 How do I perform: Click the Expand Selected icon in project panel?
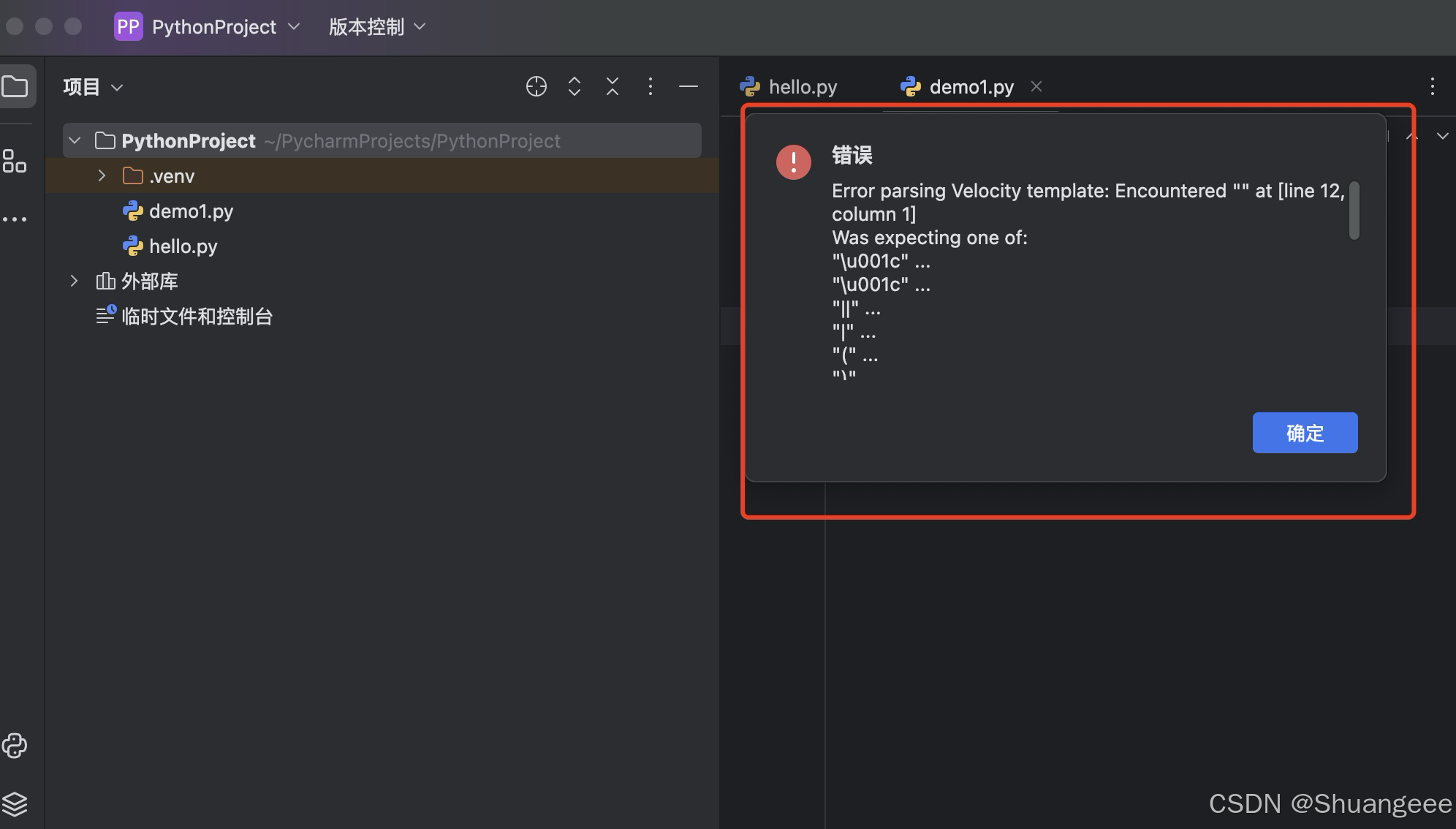(575, 86)
